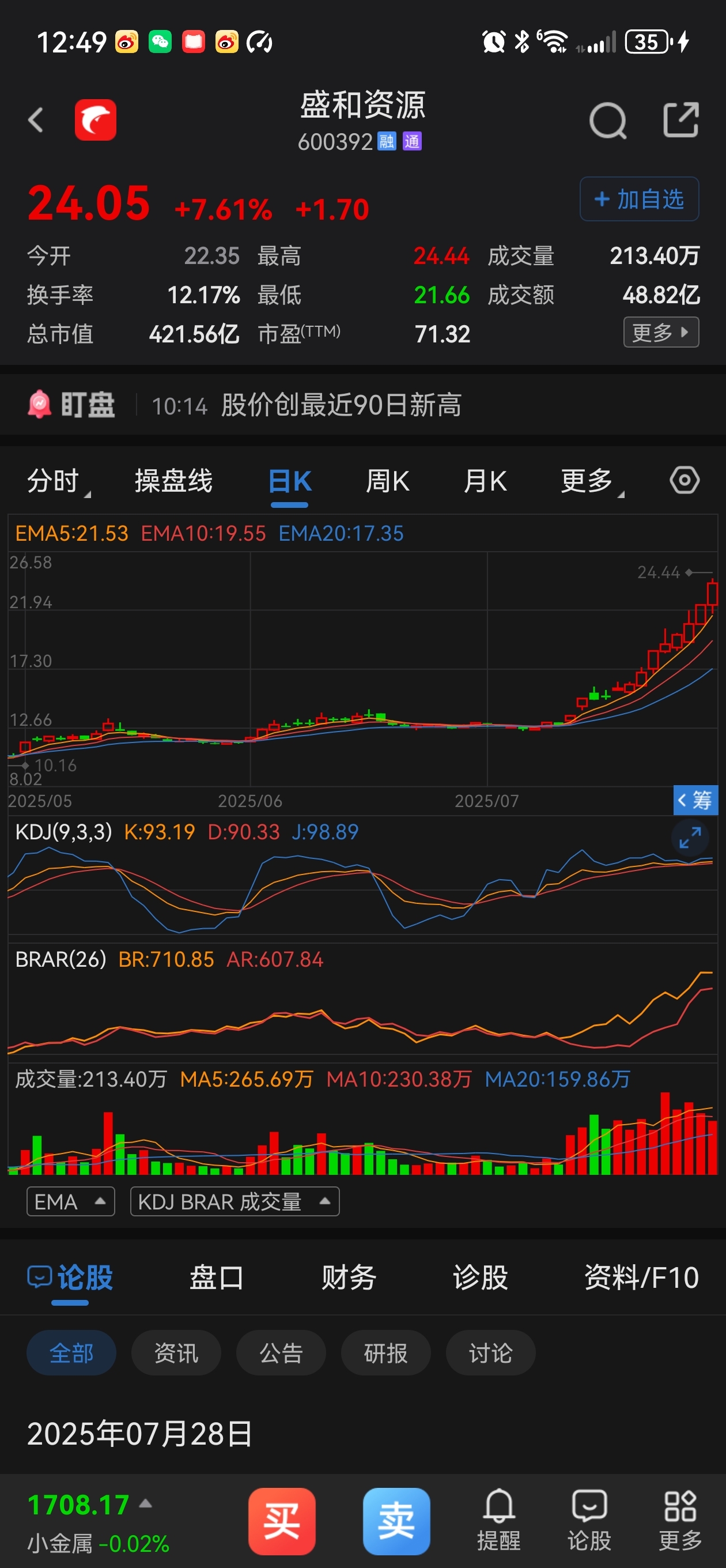Tap the 融 margin-trading badge
The image size is (726, 1568).
[x=387, y=142]
